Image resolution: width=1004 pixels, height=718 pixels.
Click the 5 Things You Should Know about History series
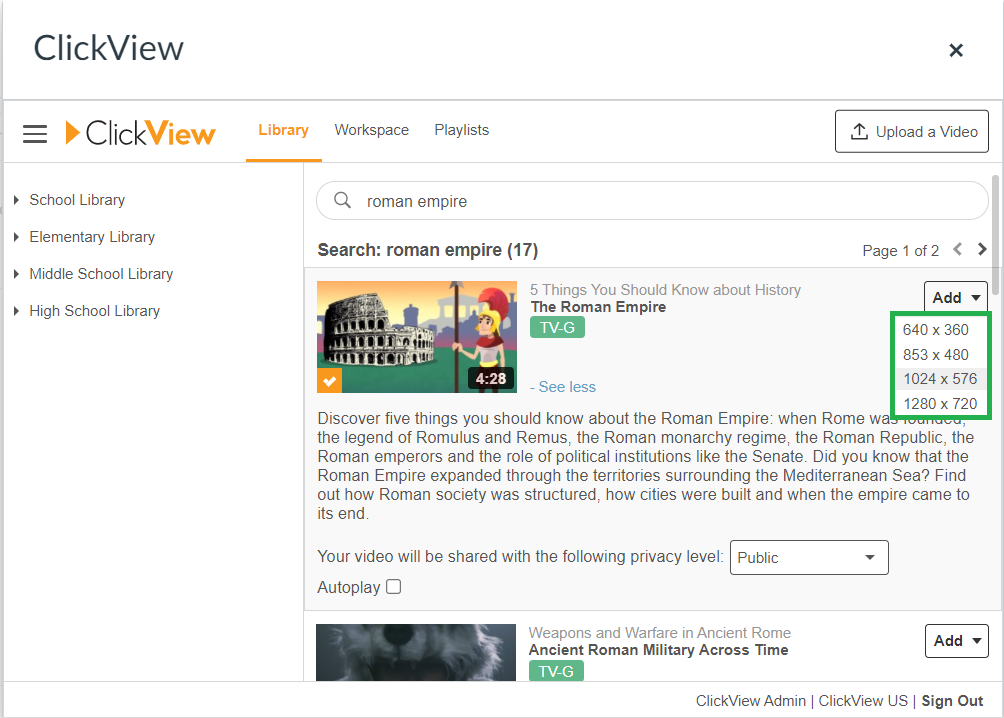click(x=665, y=290)
